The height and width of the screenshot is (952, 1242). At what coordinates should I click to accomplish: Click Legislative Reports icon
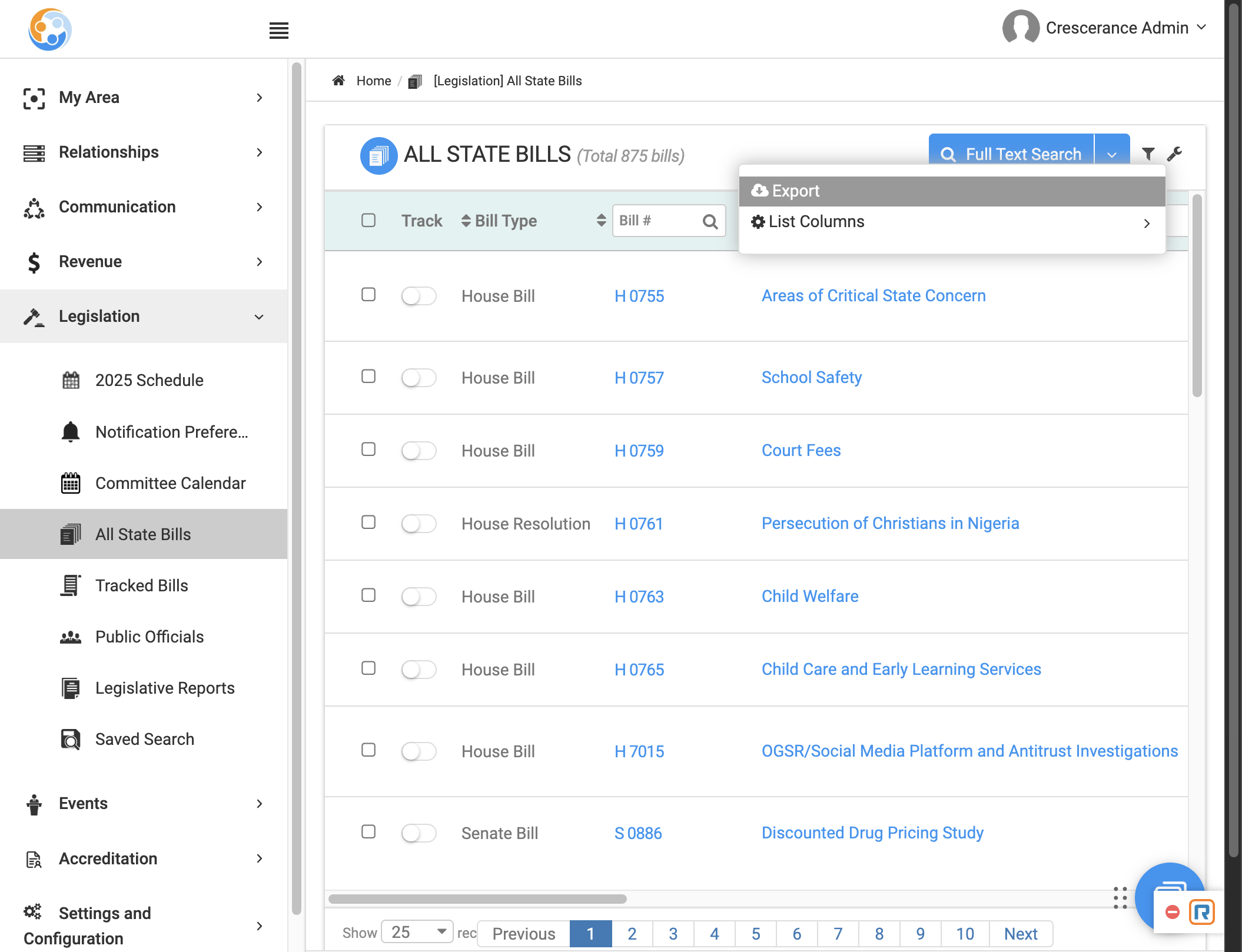(71, 688)
